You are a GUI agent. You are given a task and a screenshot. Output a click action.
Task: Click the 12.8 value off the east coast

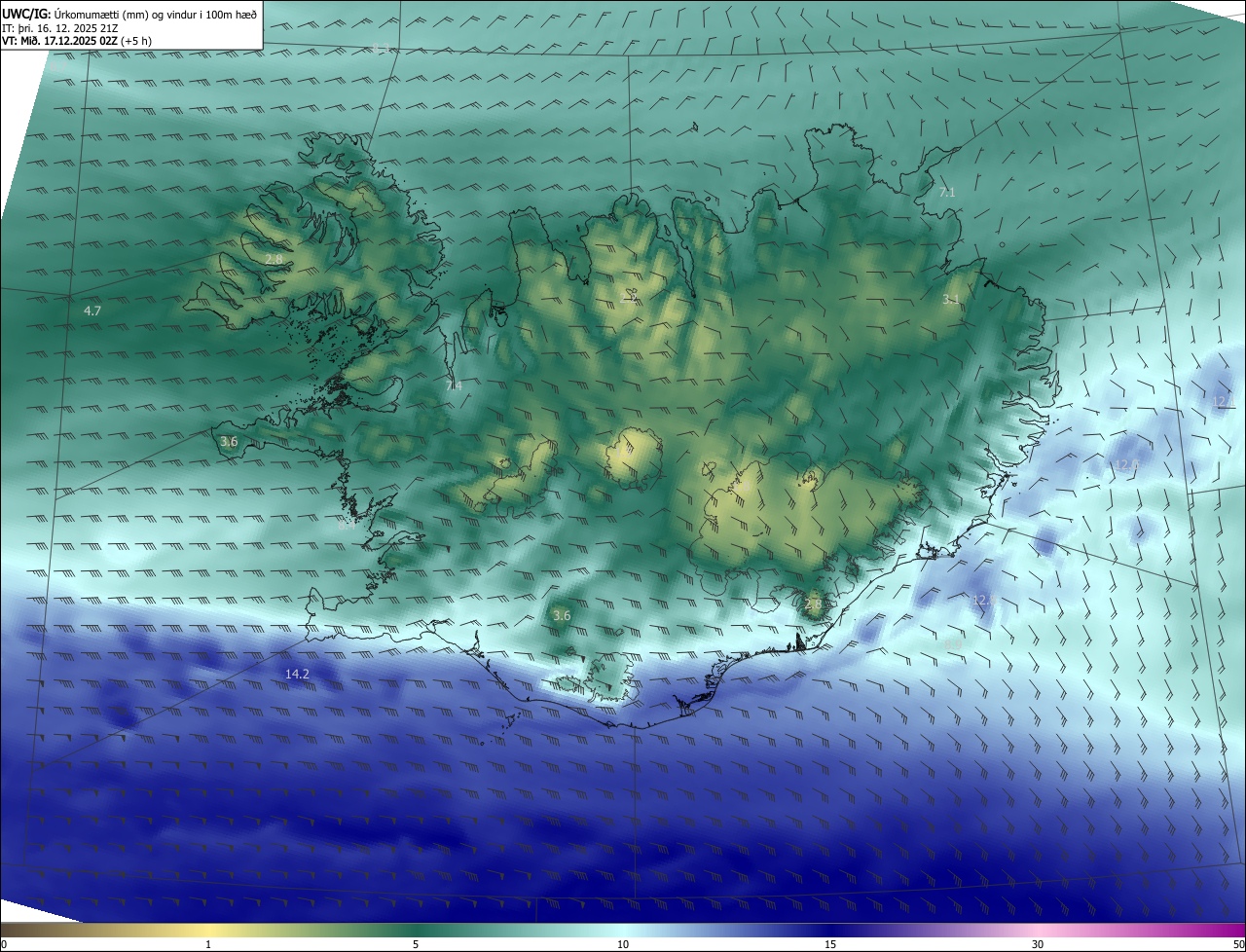pos(1127,465)
